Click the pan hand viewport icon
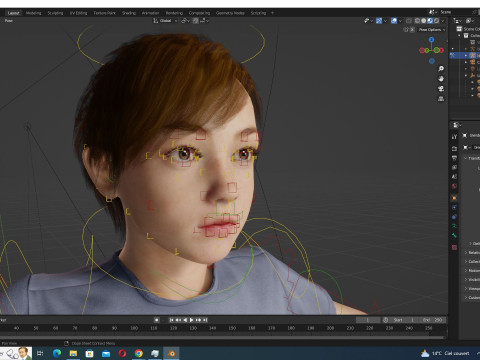The height and width of the screenshot is (360, 480). pos(441,79)
